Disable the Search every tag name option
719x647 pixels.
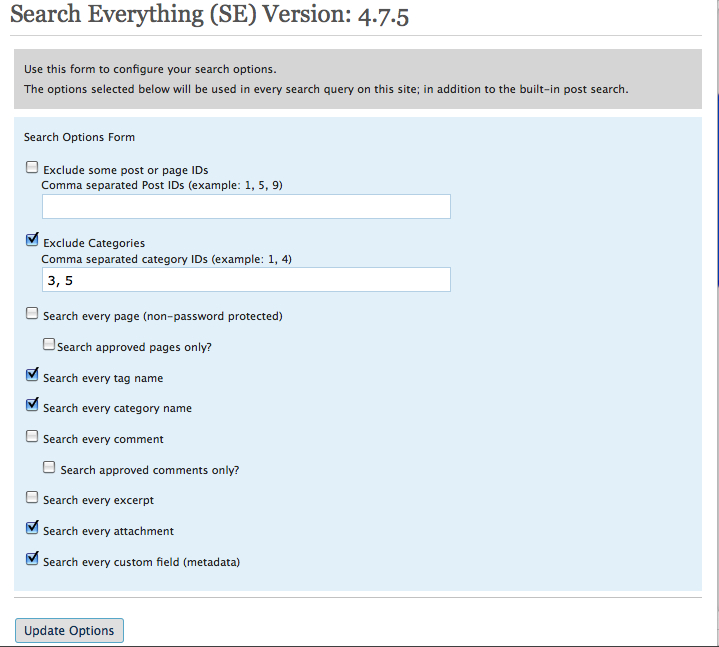(x=32, y=375)
